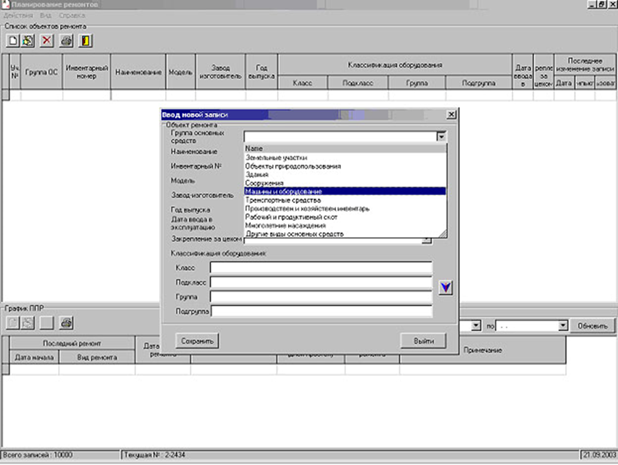618x465 pixels.
Task: Click the Name header in the dropdown list
Action: (345, 148)
